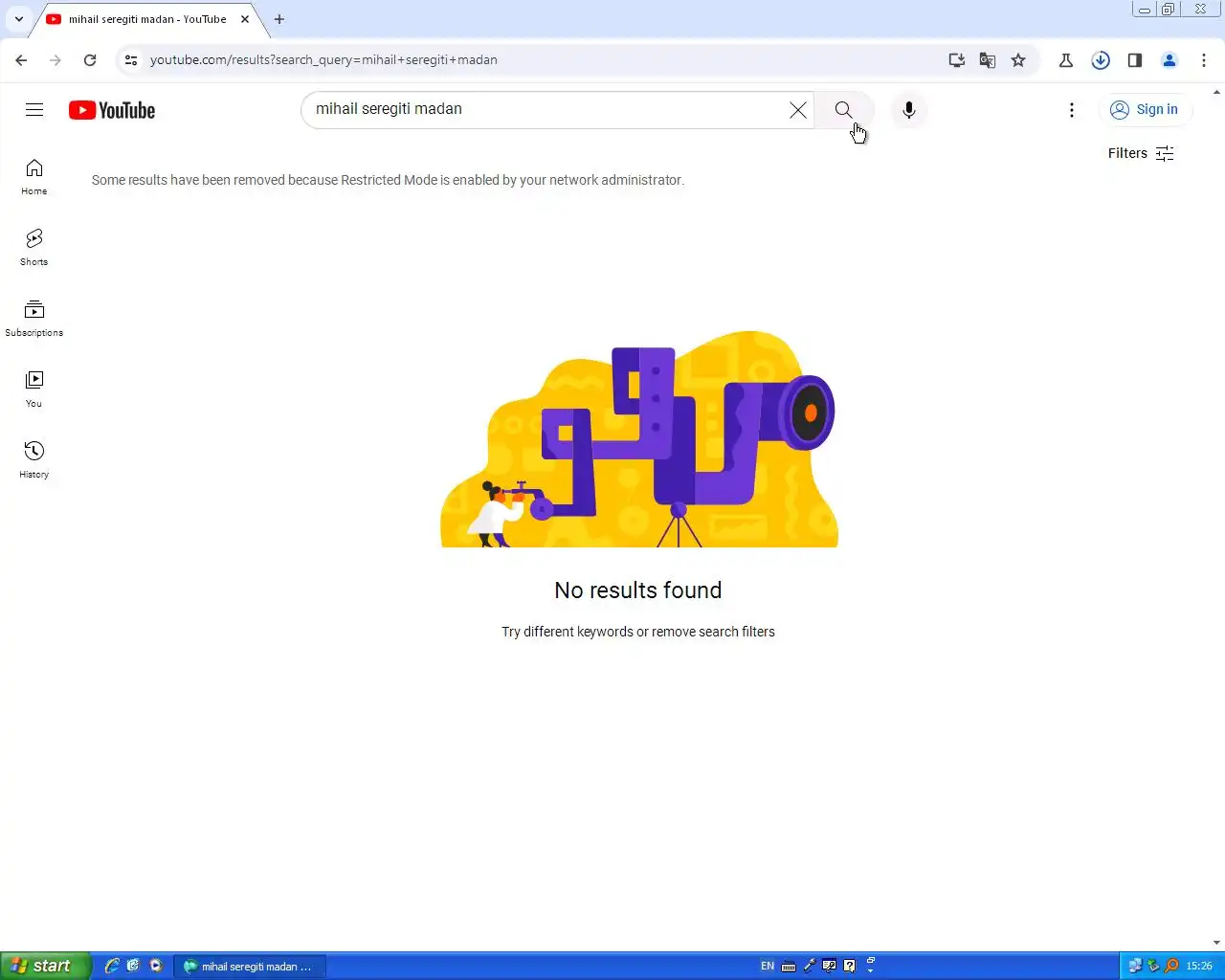Click taskbar item mihail seregiti madan

(x=250, y=967)
